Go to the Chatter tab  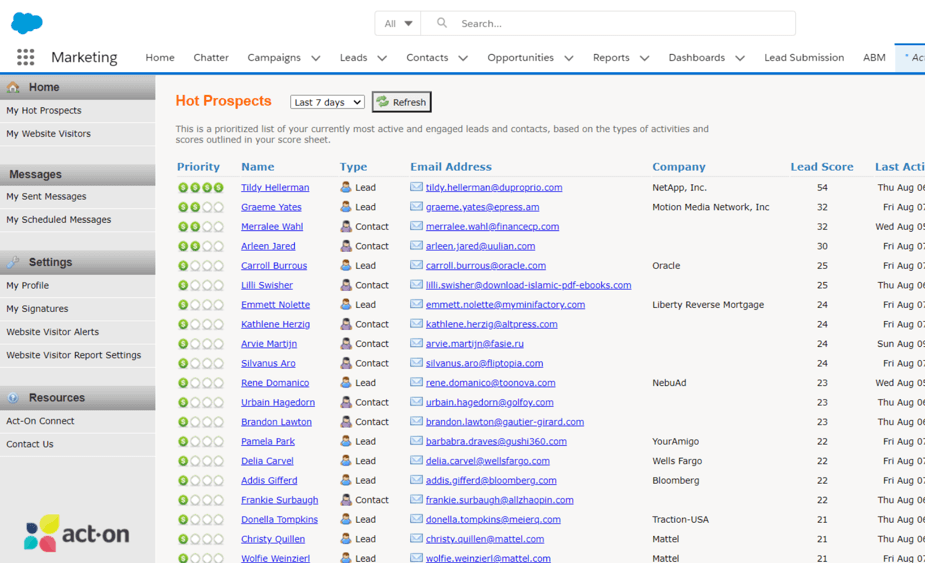pos(211,58)
